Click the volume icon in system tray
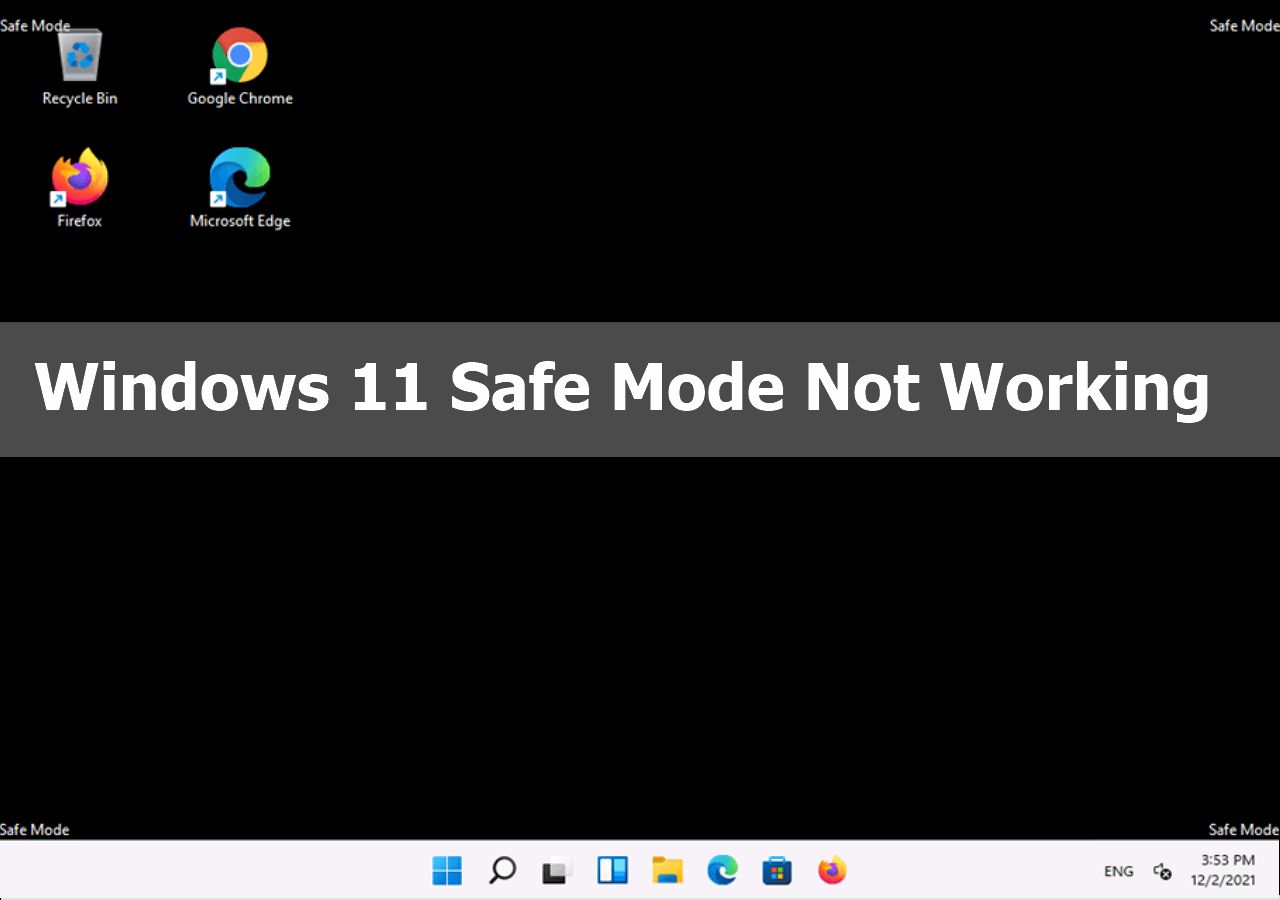This screenshot has height=900, width=1280. (1162, 871)
